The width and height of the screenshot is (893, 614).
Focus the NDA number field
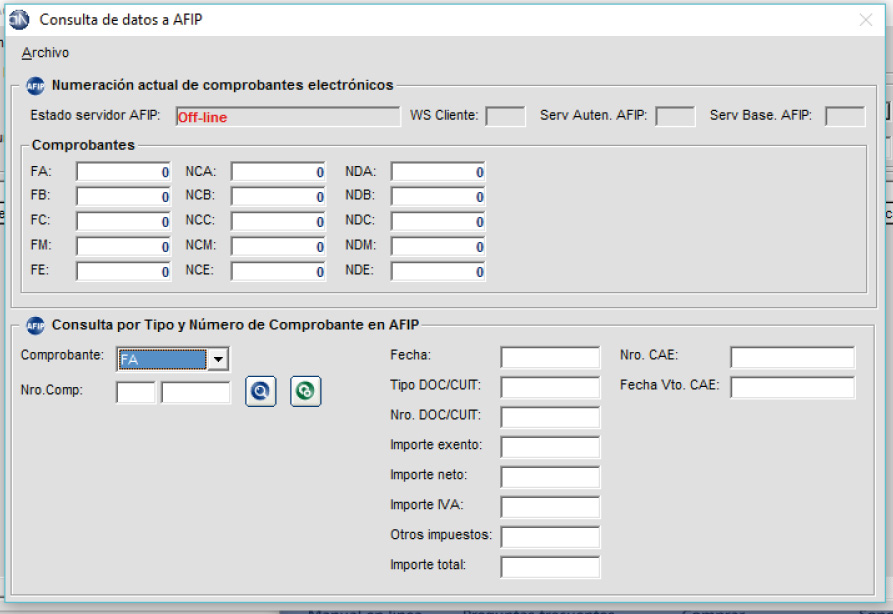coord(438,172)
